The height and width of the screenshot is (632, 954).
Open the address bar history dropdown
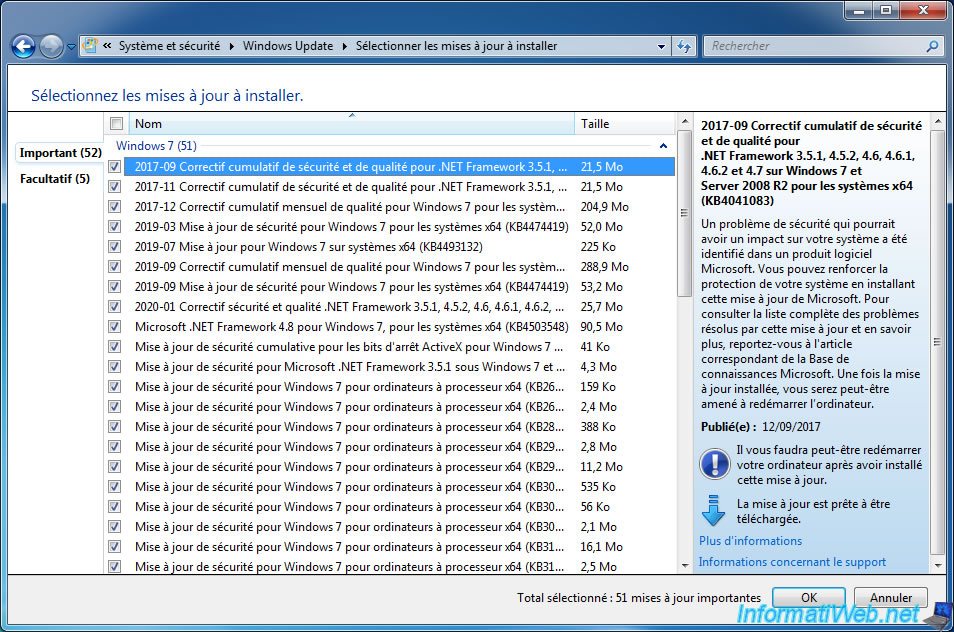[661, 46]
